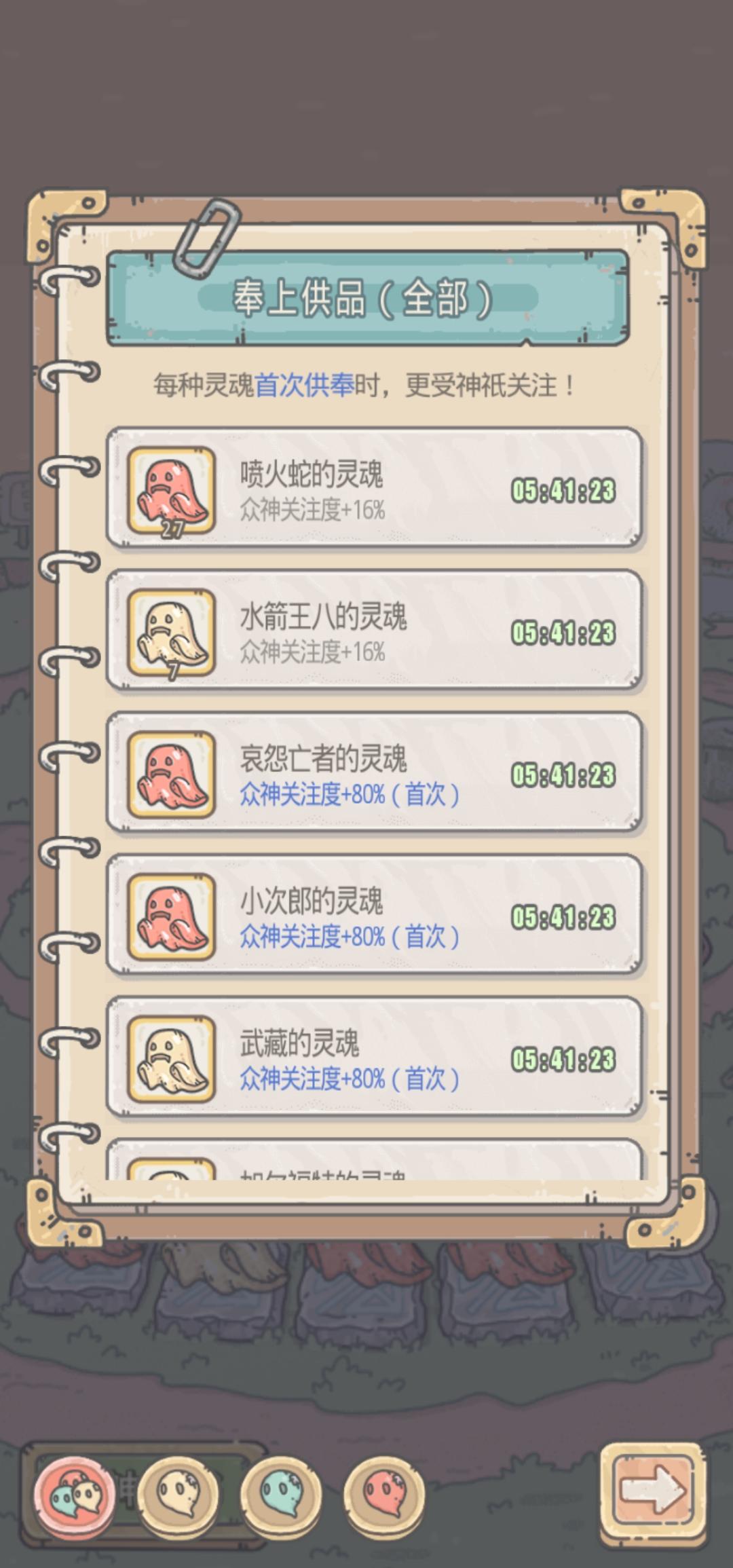Select the 喷火蛇的灵魂 offering row

374,487
